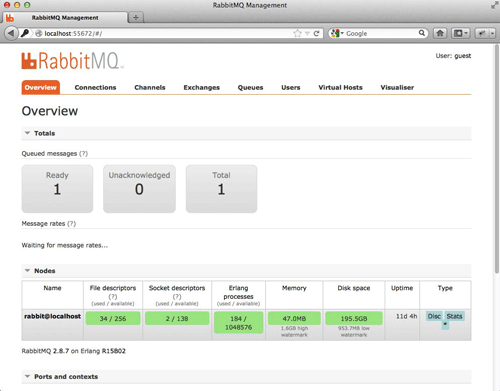Image resolution: width=500 pixels, height=391 pixels.
Task: Click 'Waiting for message rates...' text
Action: click(x=65, y=245)
